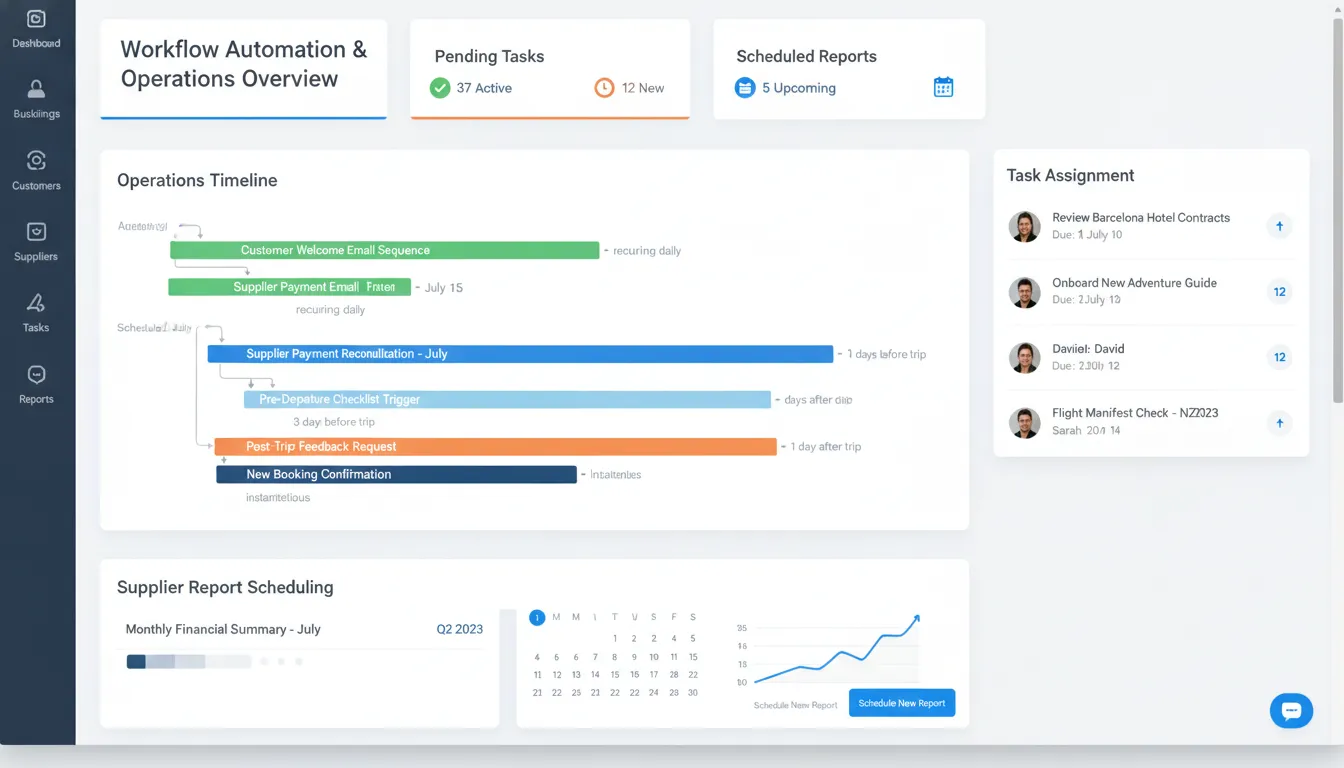Click the blue Upcoming reports icon
This screenshot has height=768, width=1344.
[x=745, y=88]
